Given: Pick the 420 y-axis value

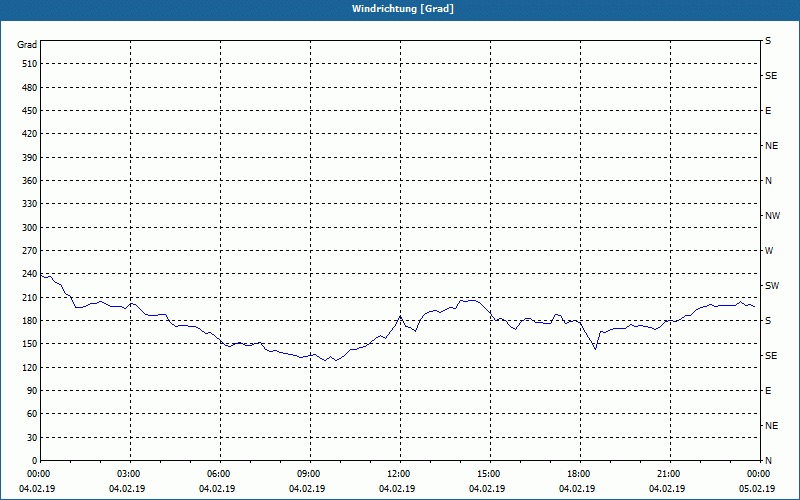Looking at the screenshot, I should coord(30,134).
